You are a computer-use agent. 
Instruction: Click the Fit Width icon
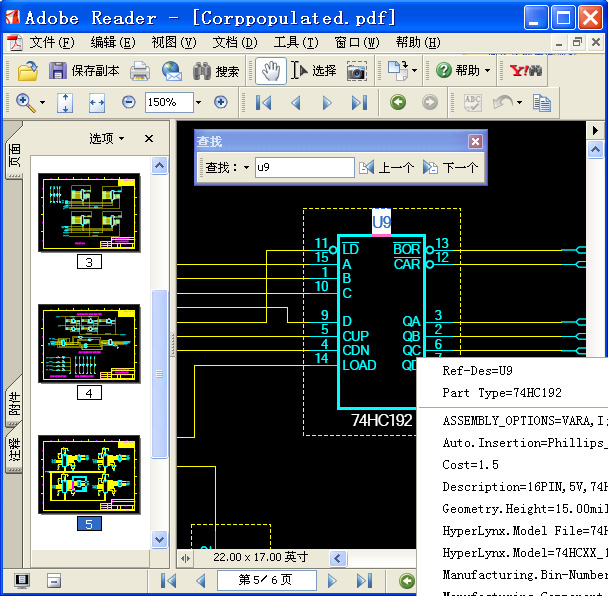tap(97, 102)
